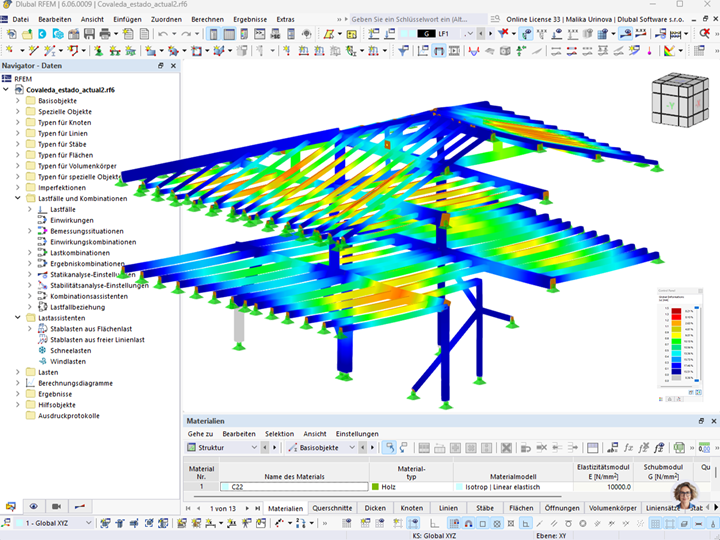
Task: Click the green Holz material type swatch
Action: (x=375, y=487)
